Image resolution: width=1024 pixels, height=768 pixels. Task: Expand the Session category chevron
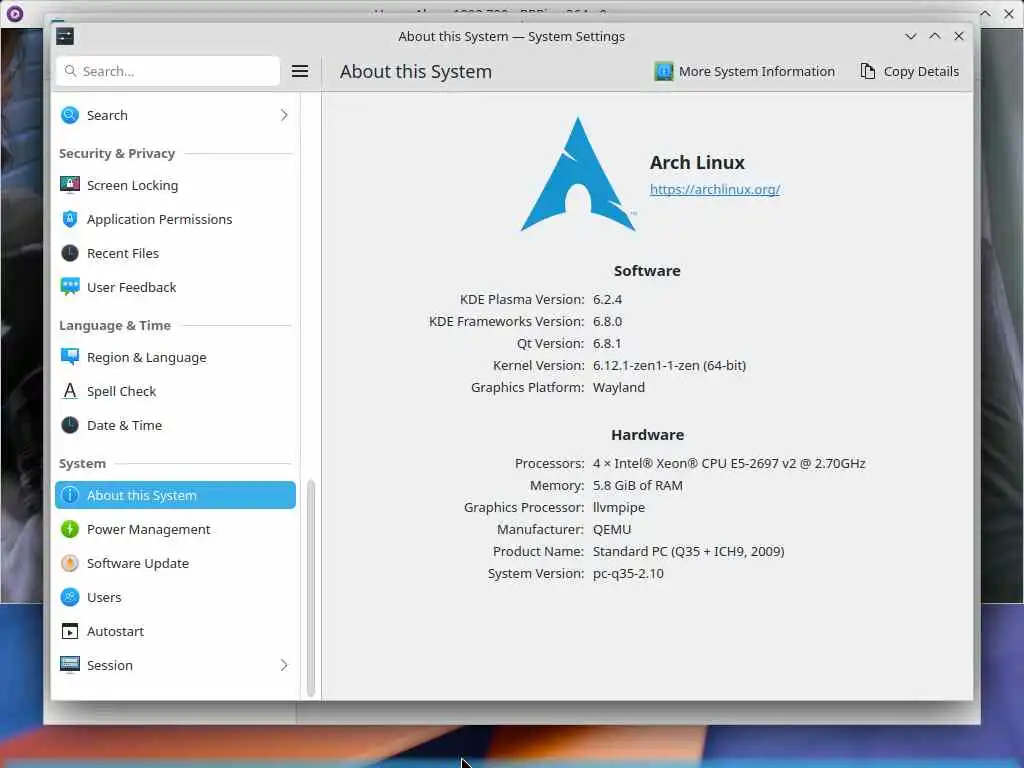click(284, 665)
